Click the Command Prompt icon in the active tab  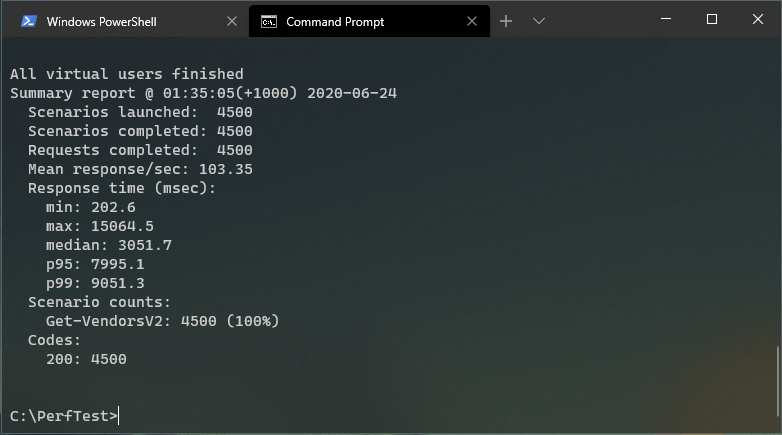tap(268, 21)
